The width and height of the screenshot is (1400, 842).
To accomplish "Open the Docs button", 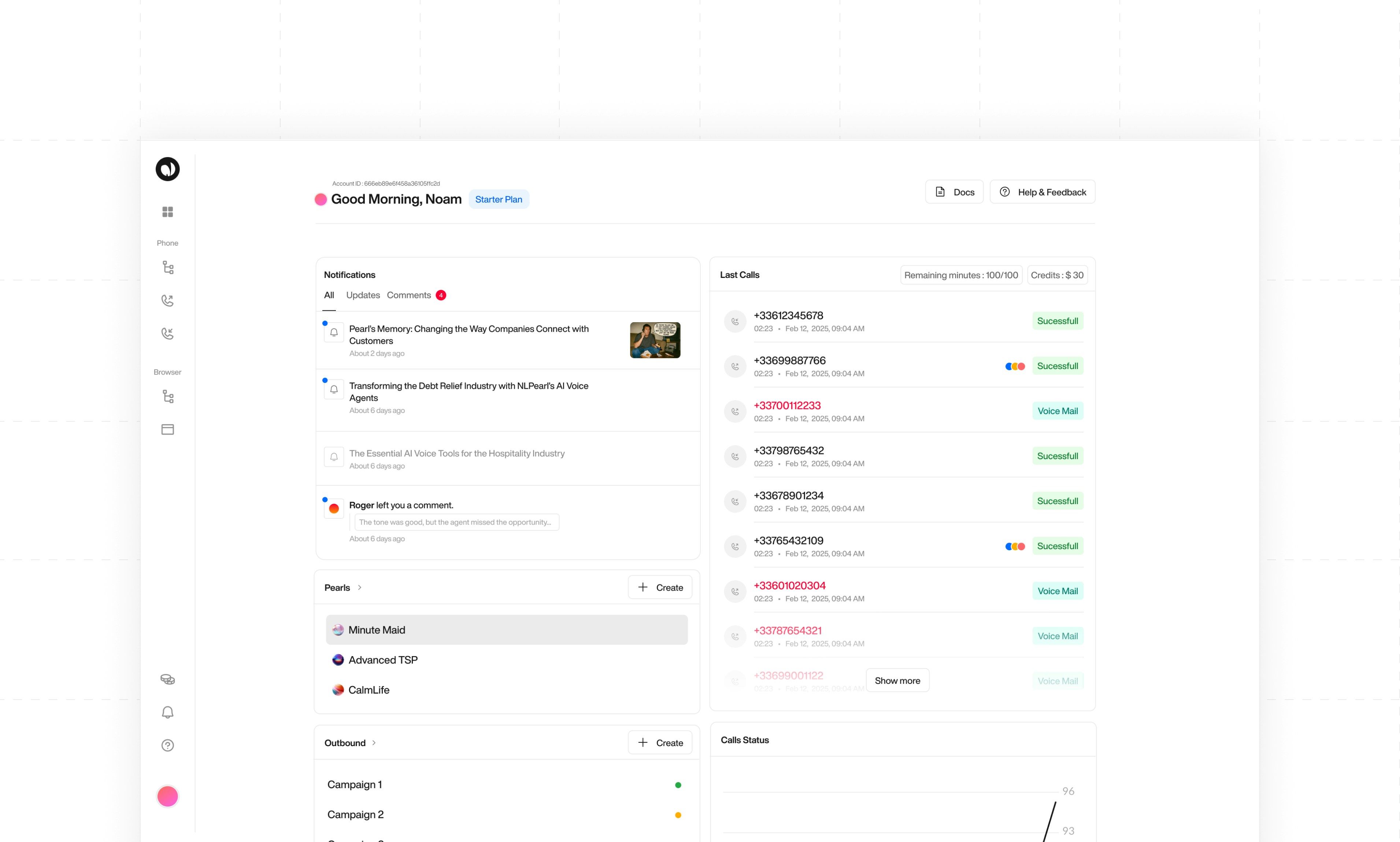I will point(954,192).
